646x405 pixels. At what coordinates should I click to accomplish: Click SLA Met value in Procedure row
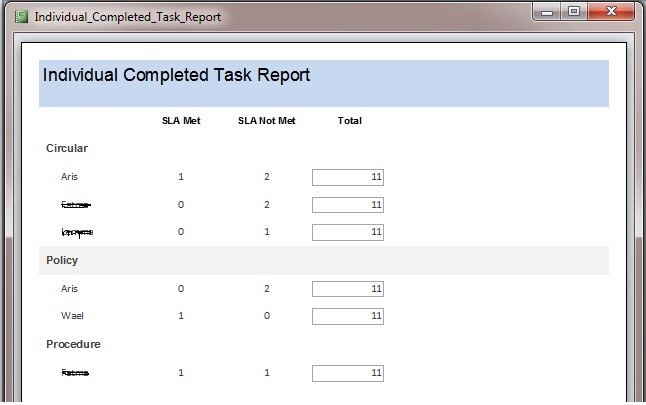click(181, 373)
